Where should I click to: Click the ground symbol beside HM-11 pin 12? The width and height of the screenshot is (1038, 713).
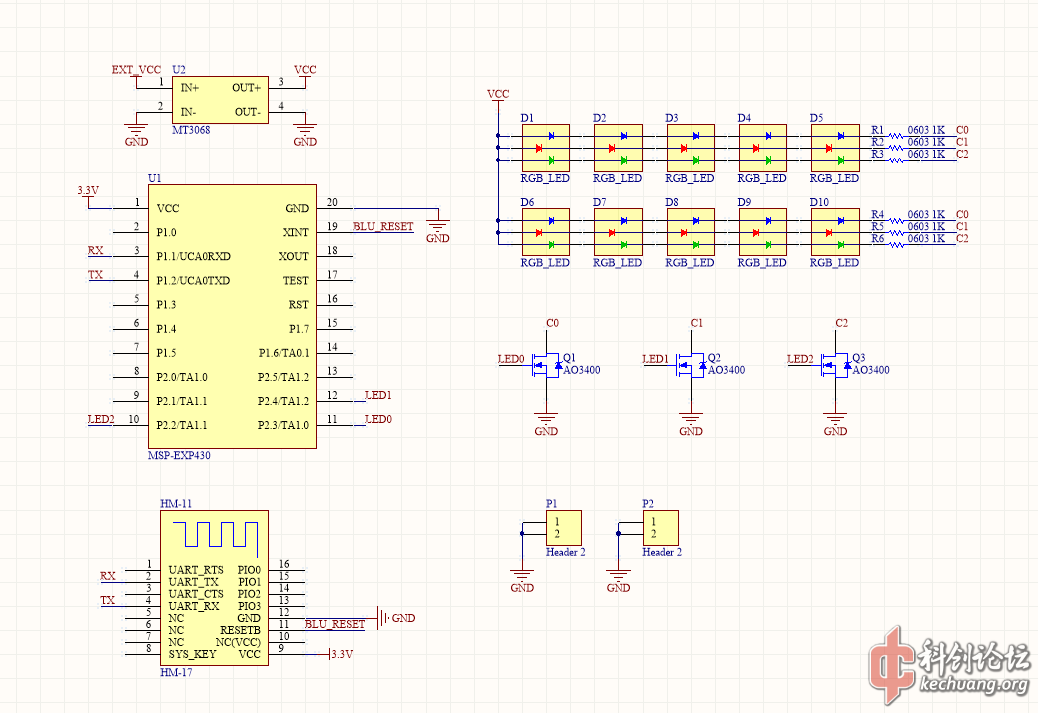click(x=383, y=618)
